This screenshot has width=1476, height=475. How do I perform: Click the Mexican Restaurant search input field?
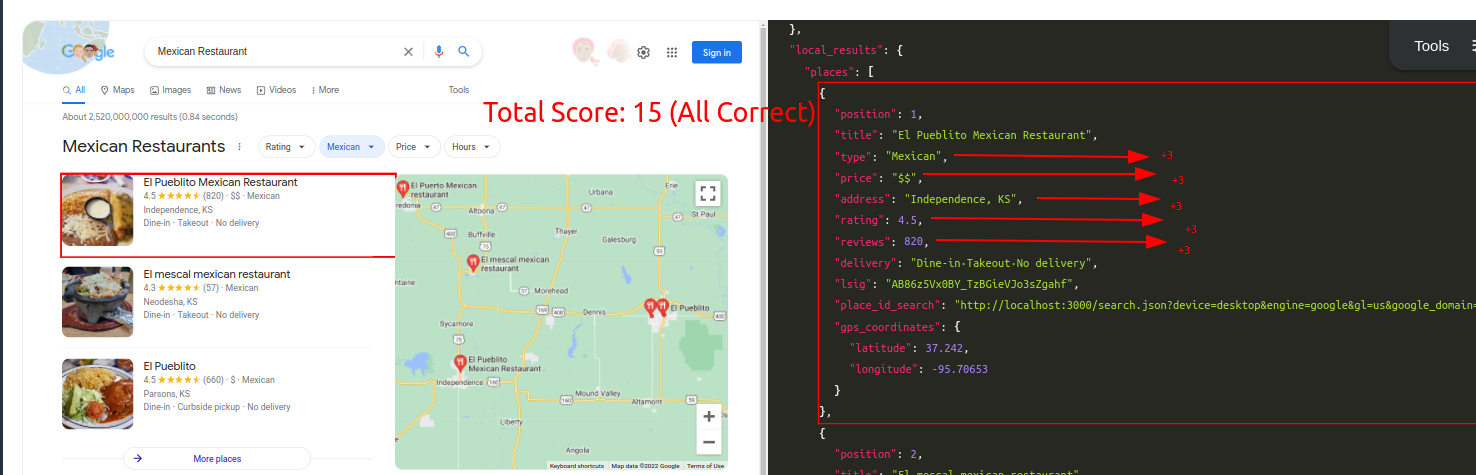[275, 52]
